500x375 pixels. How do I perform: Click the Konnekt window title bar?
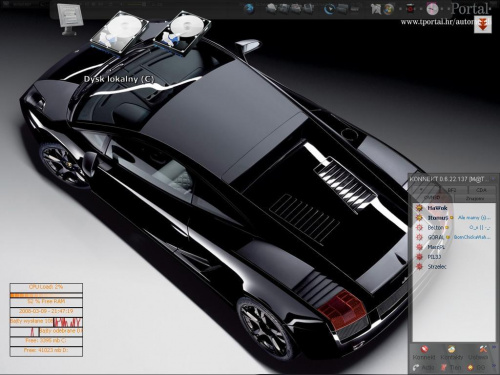(453, 179)
